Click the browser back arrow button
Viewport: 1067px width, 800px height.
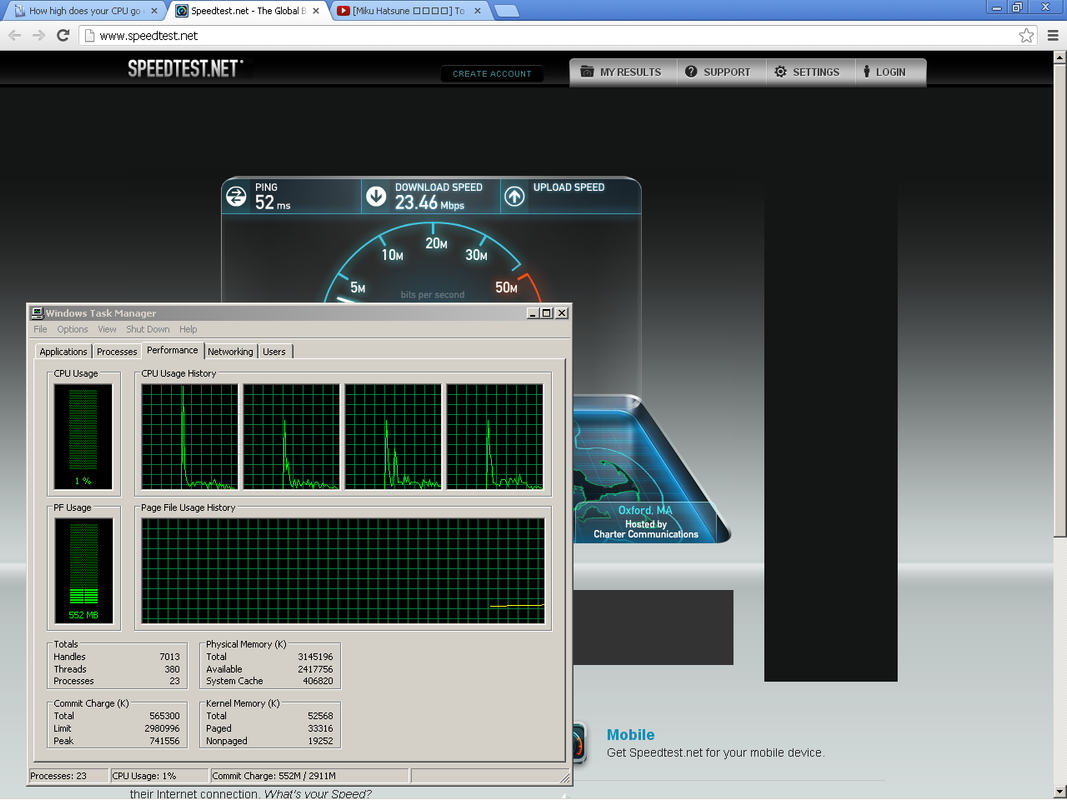pyautogui.click(x=15, y=35)
